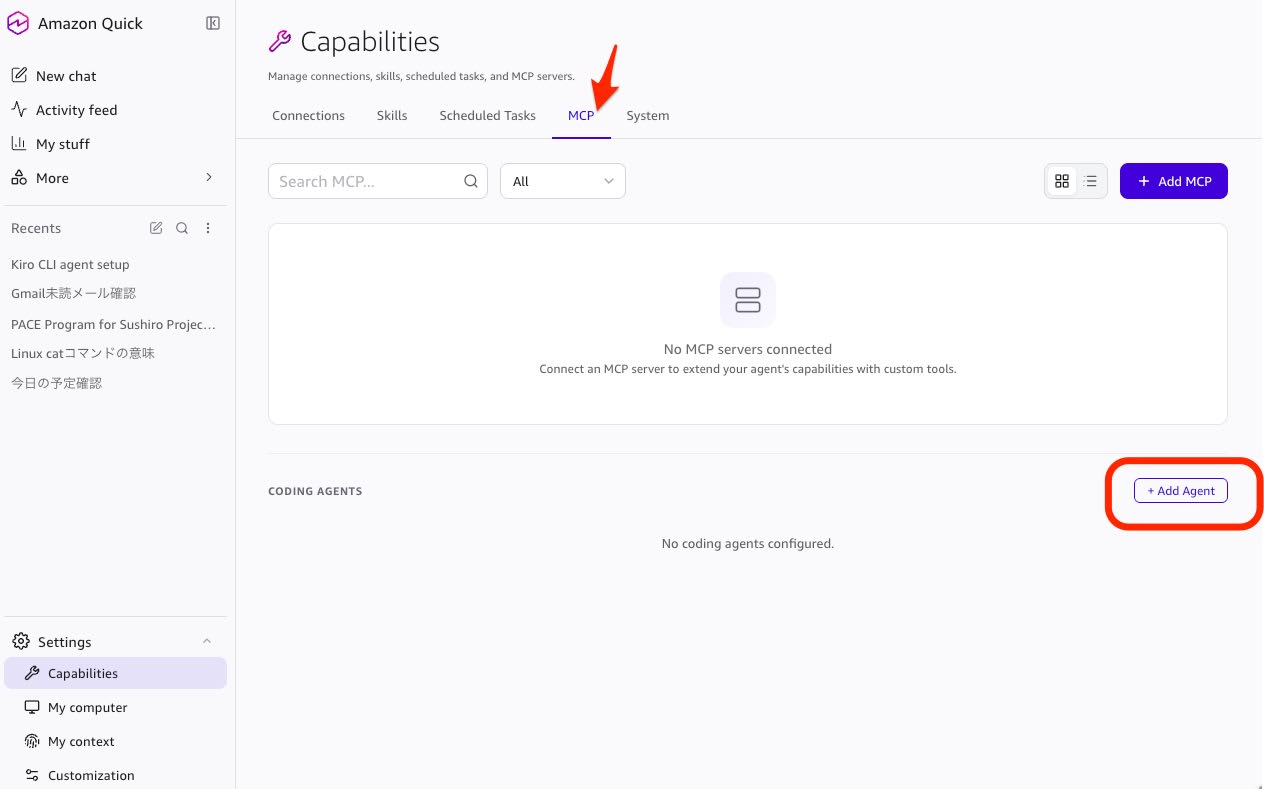Start new chat from Recents compose icon
The image size is (1264, 789).
[156, 228]
